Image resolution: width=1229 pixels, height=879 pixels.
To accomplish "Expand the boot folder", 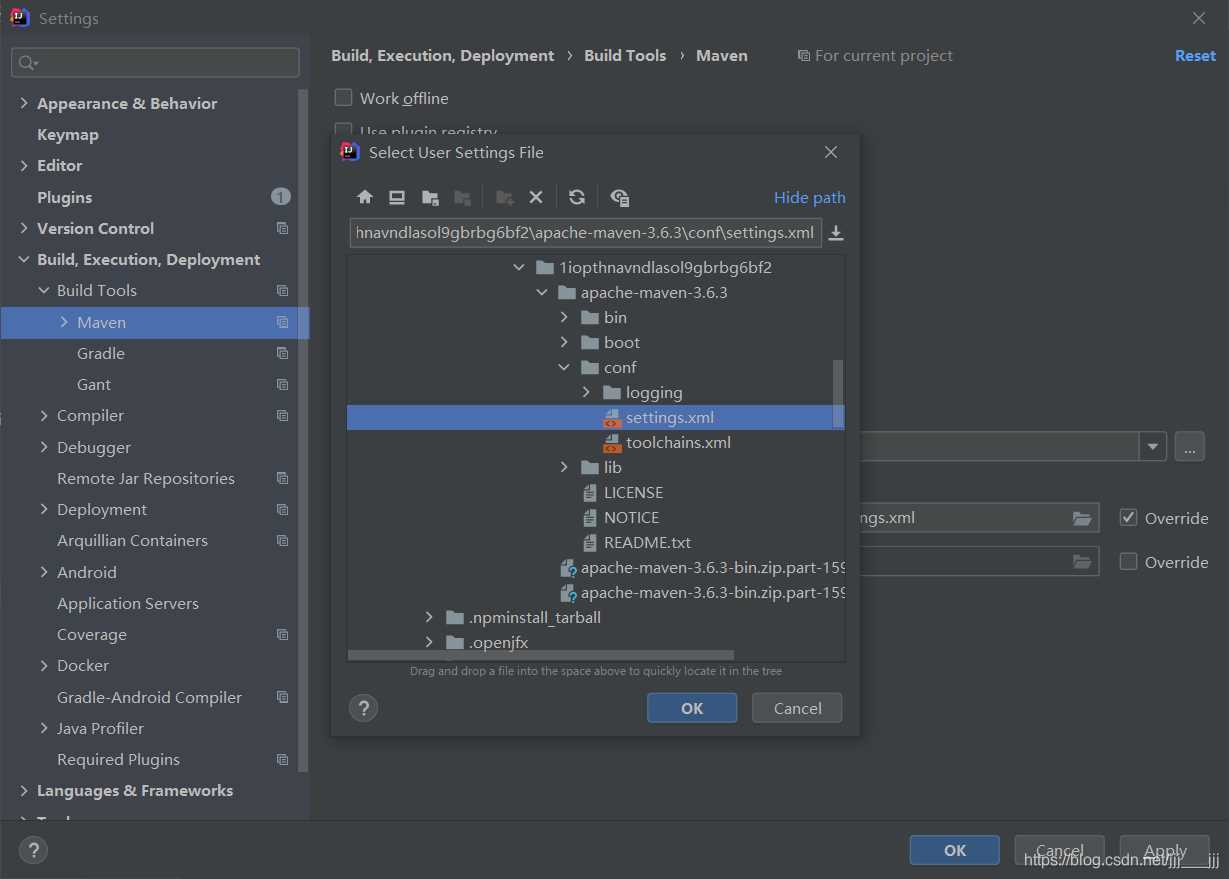I will pos(565,342).
